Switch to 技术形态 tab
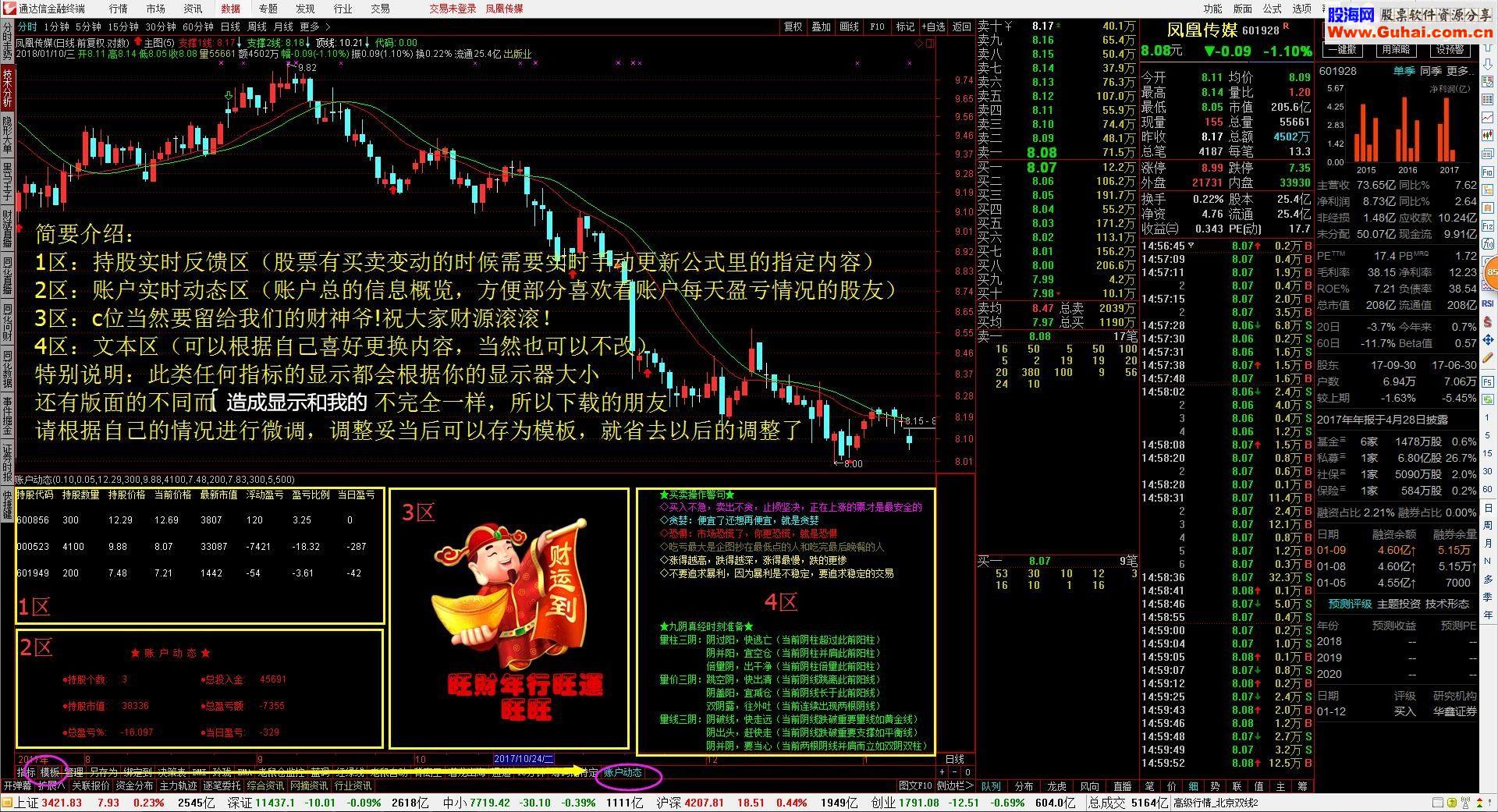Image resolution: width=1498 pixels, height=812 pixels. [x=1447, y=604]
